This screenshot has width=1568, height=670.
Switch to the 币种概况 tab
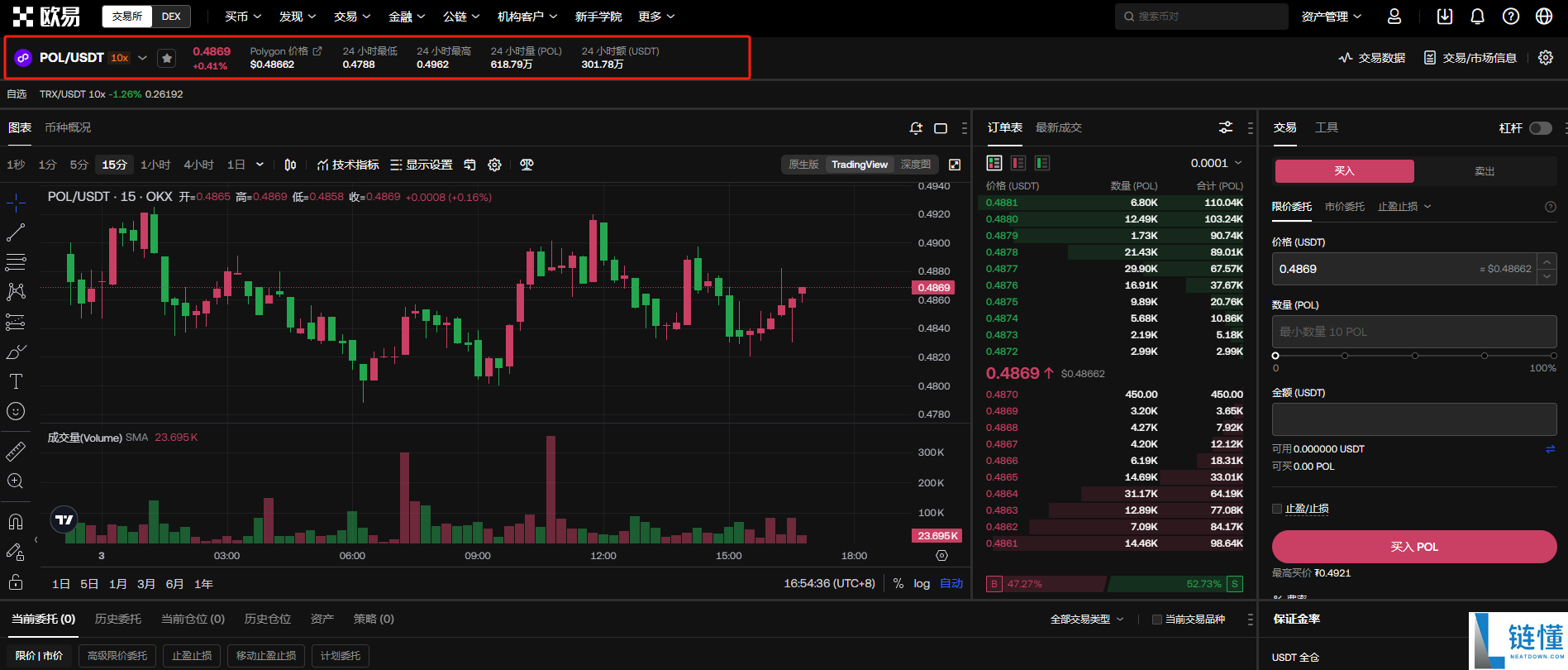point(68,127)
